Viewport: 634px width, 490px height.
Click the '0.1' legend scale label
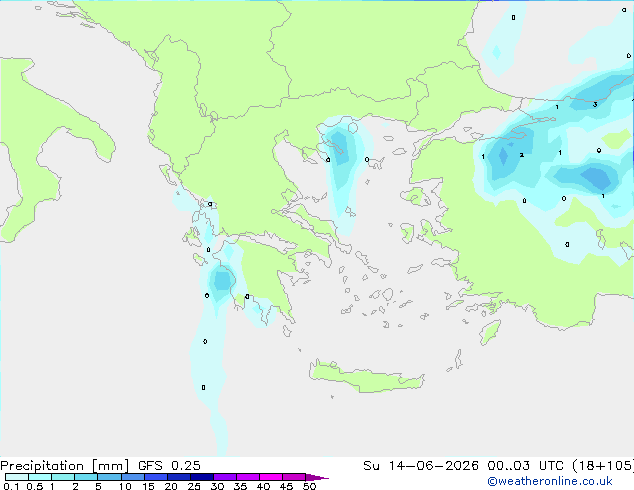point(11,486)
